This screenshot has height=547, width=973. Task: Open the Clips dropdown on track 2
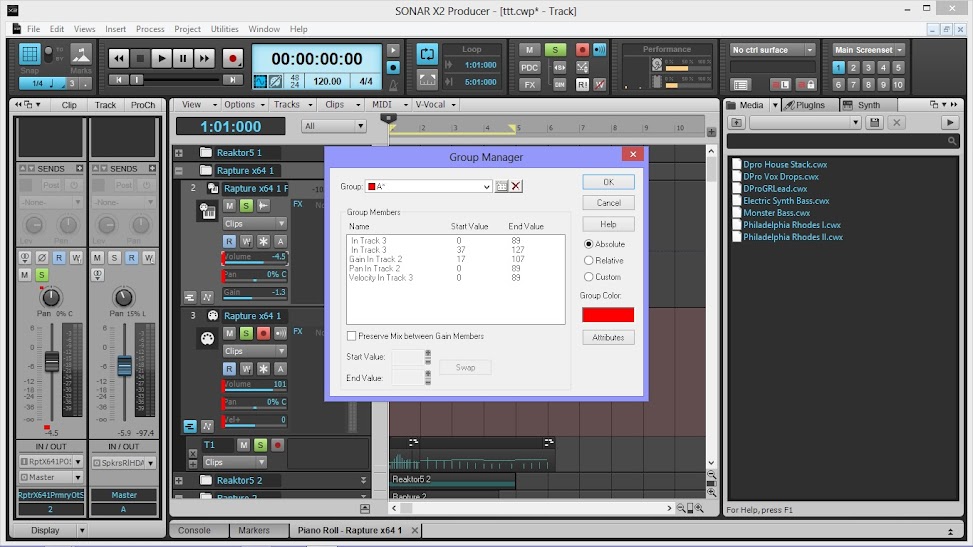pos(254,224)
